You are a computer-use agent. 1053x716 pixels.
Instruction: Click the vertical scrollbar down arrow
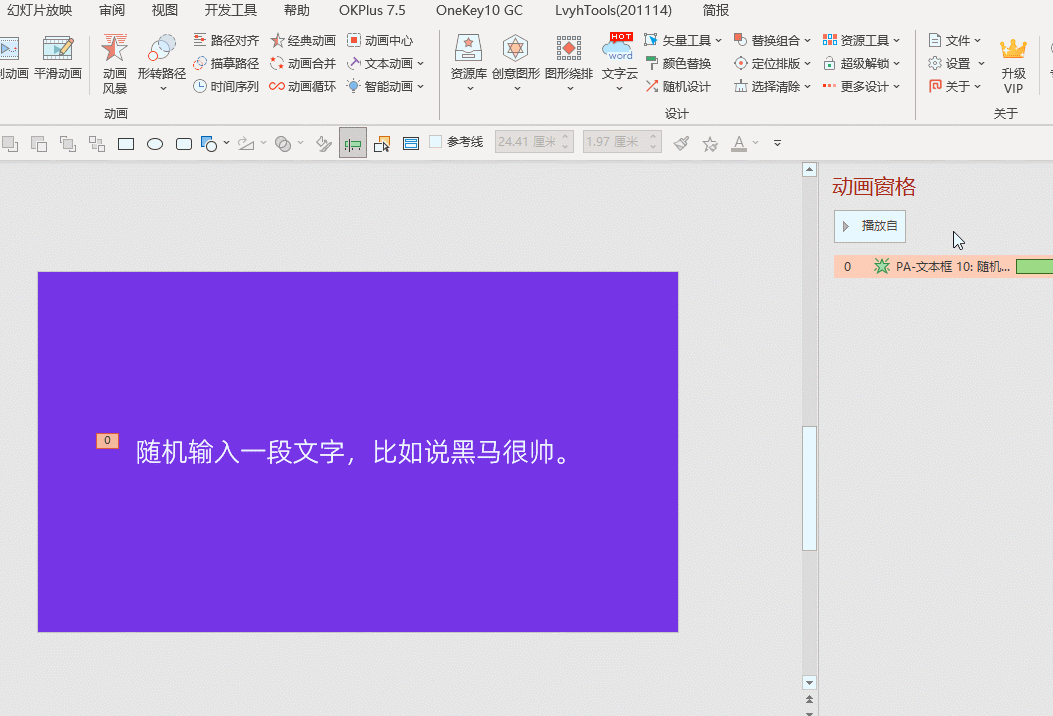coord(809,682)
